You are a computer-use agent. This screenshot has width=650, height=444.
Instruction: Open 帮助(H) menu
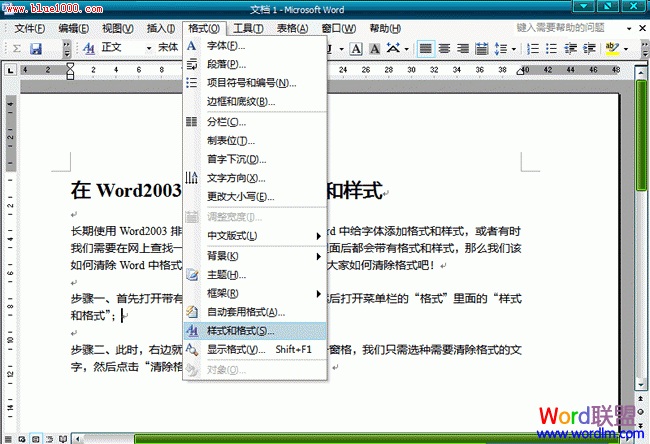pos(385,29)
